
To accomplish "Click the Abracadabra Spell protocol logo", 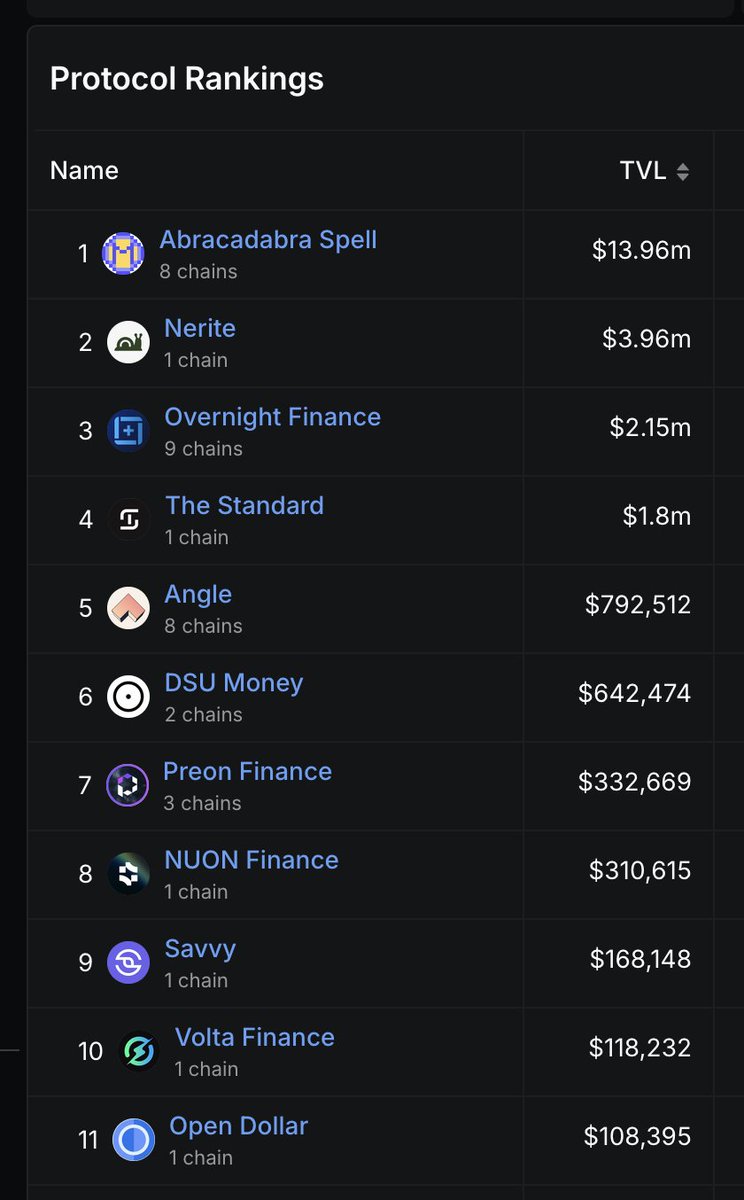I will [x=123, y=254].
